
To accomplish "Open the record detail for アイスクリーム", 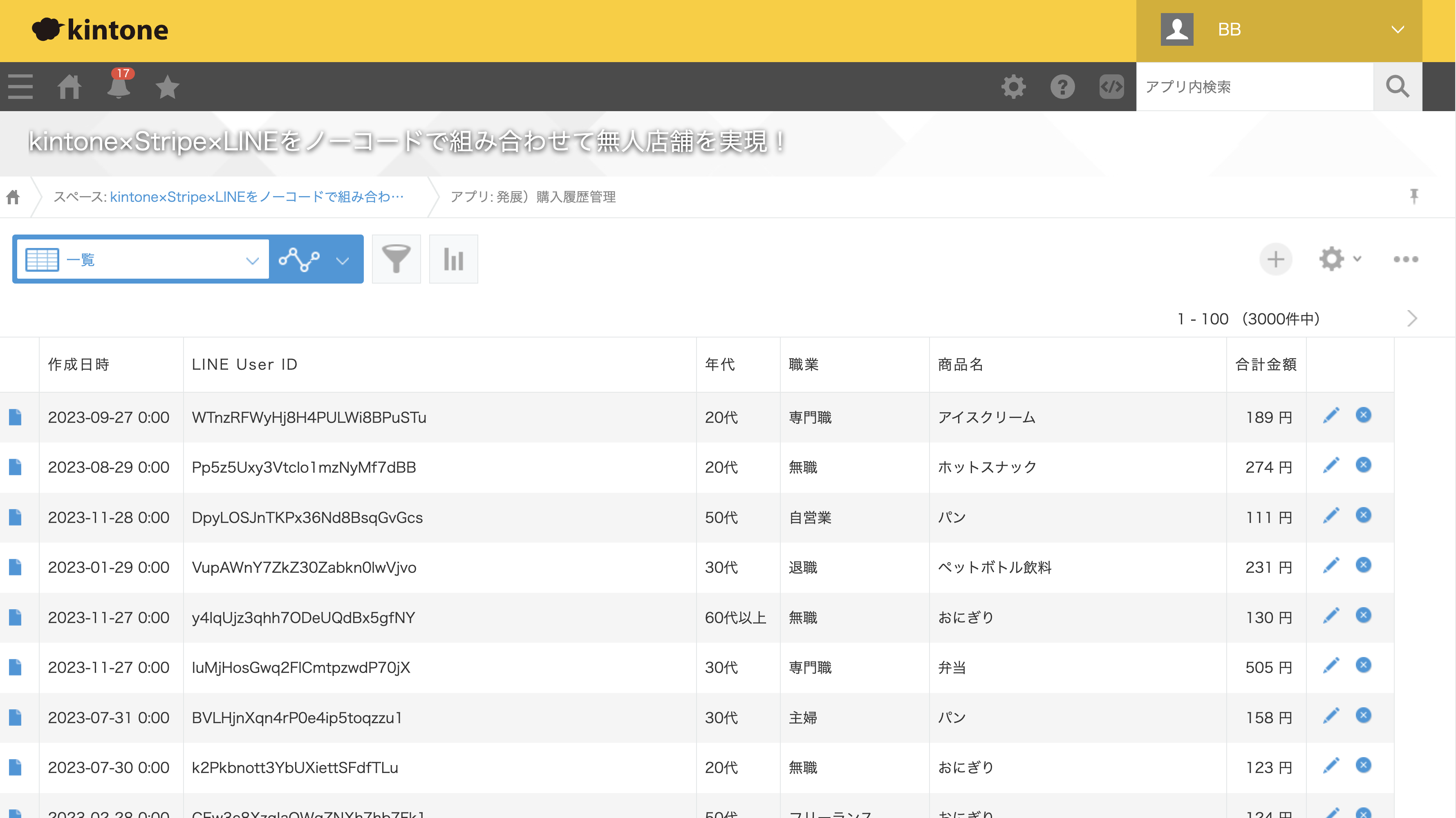I will (x=15, y=417).
